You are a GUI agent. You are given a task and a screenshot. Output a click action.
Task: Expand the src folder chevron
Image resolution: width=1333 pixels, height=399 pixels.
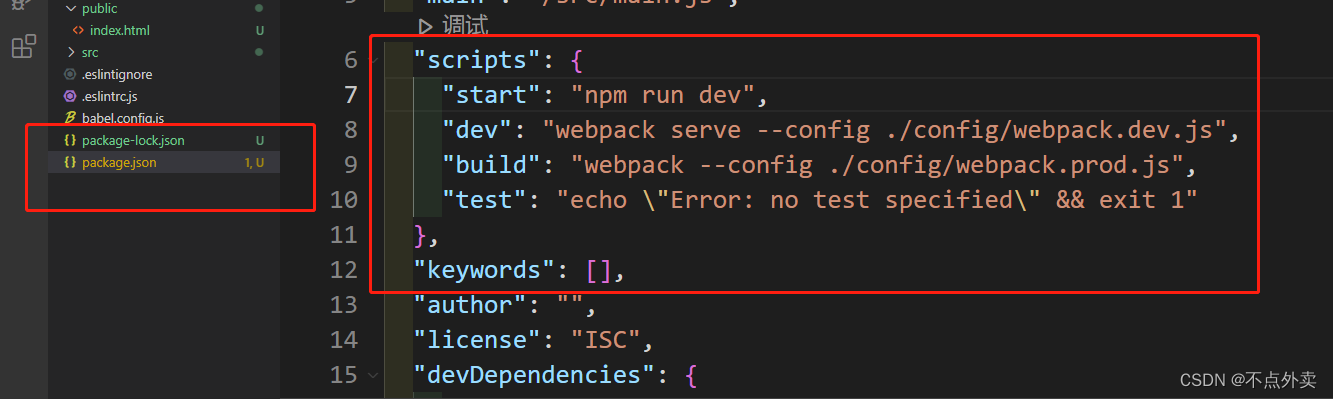(70, 52)
